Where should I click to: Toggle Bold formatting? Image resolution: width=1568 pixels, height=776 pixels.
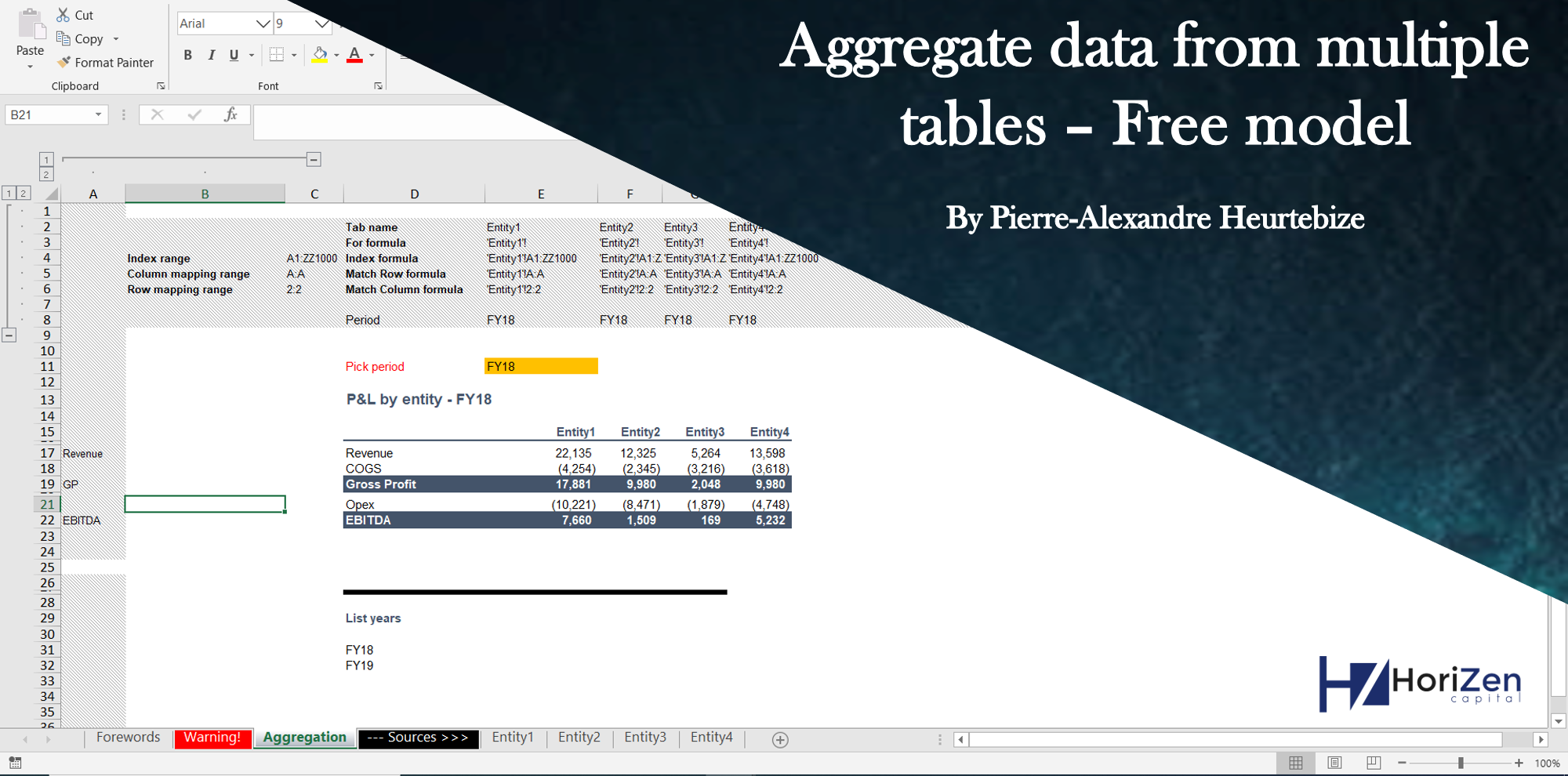coord(187,55)
